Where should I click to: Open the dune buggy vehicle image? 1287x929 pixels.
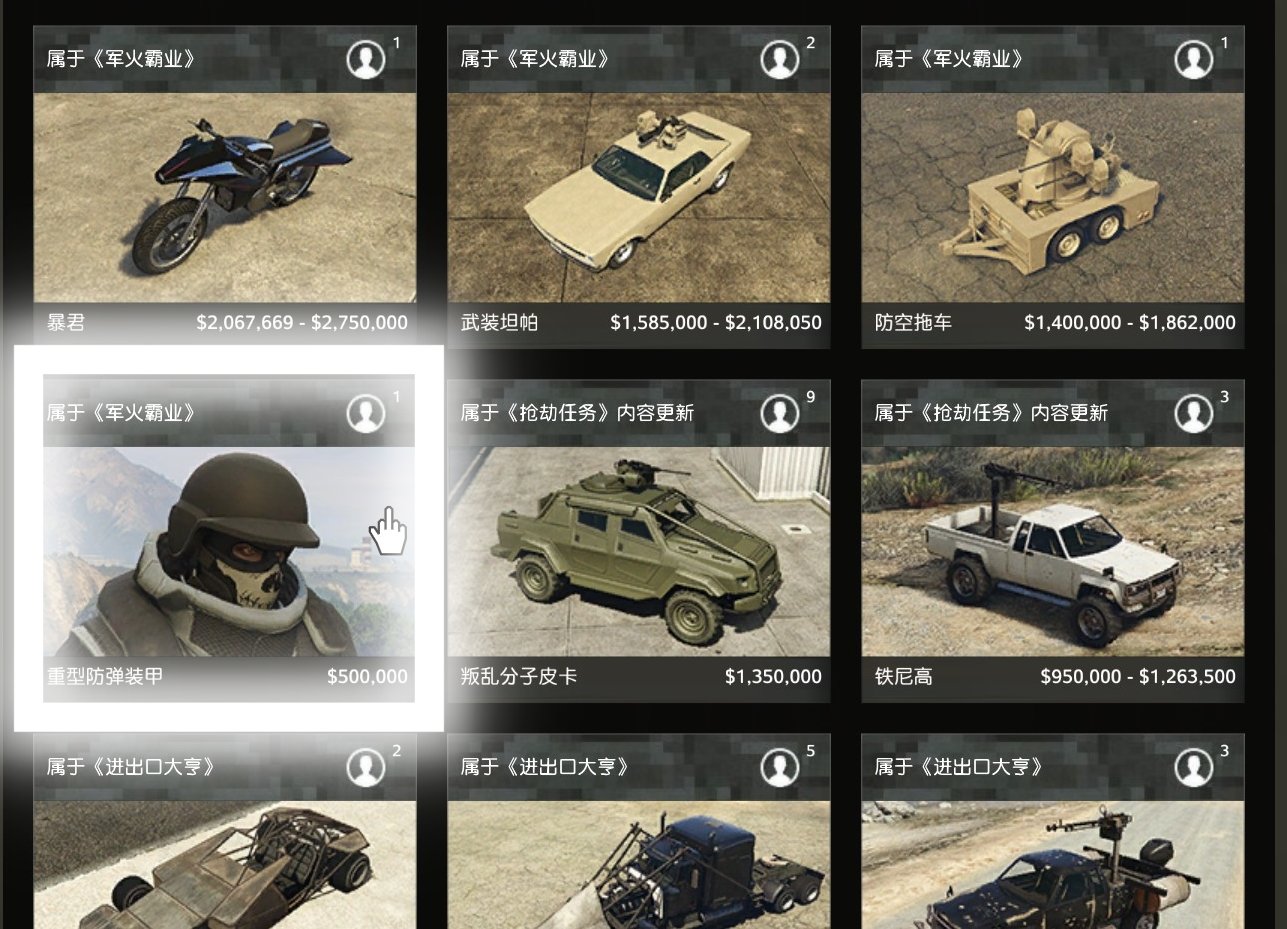tap(225, 865)
